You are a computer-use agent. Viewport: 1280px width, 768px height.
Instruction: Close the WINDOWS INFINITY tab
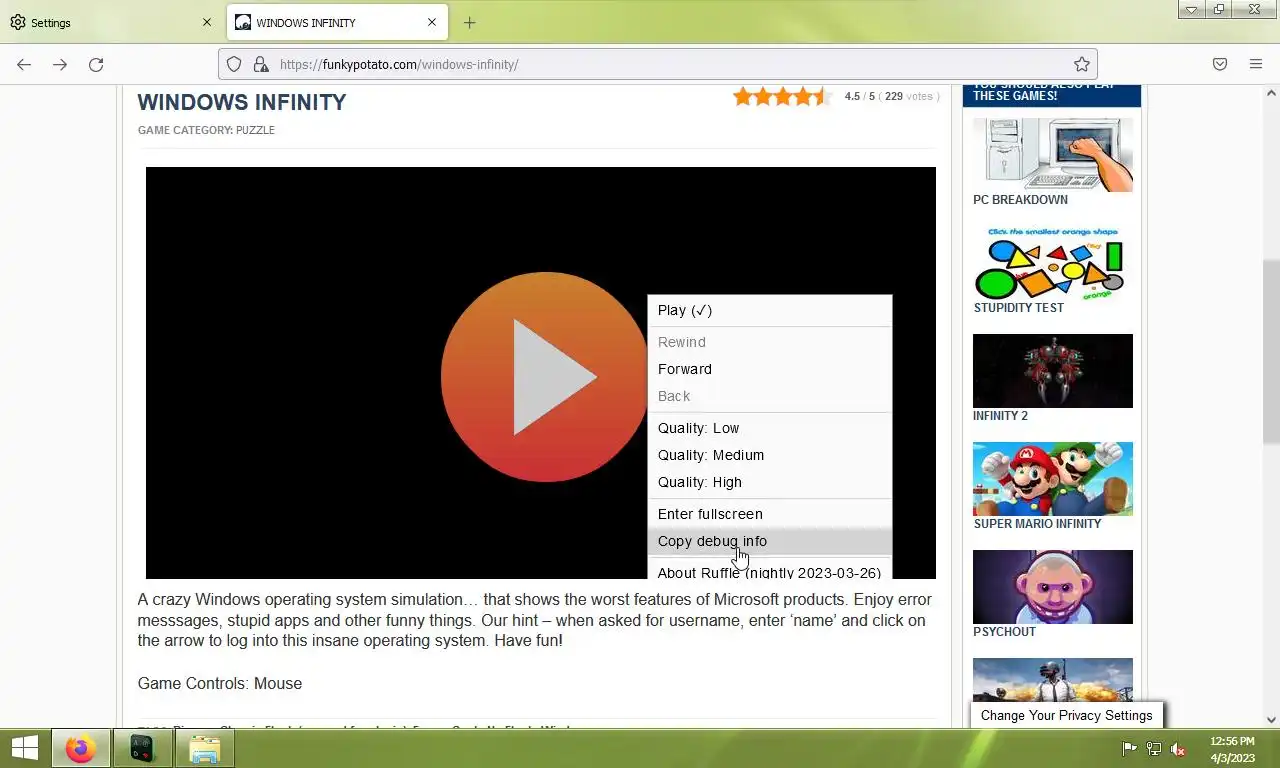tap(432, 22)
